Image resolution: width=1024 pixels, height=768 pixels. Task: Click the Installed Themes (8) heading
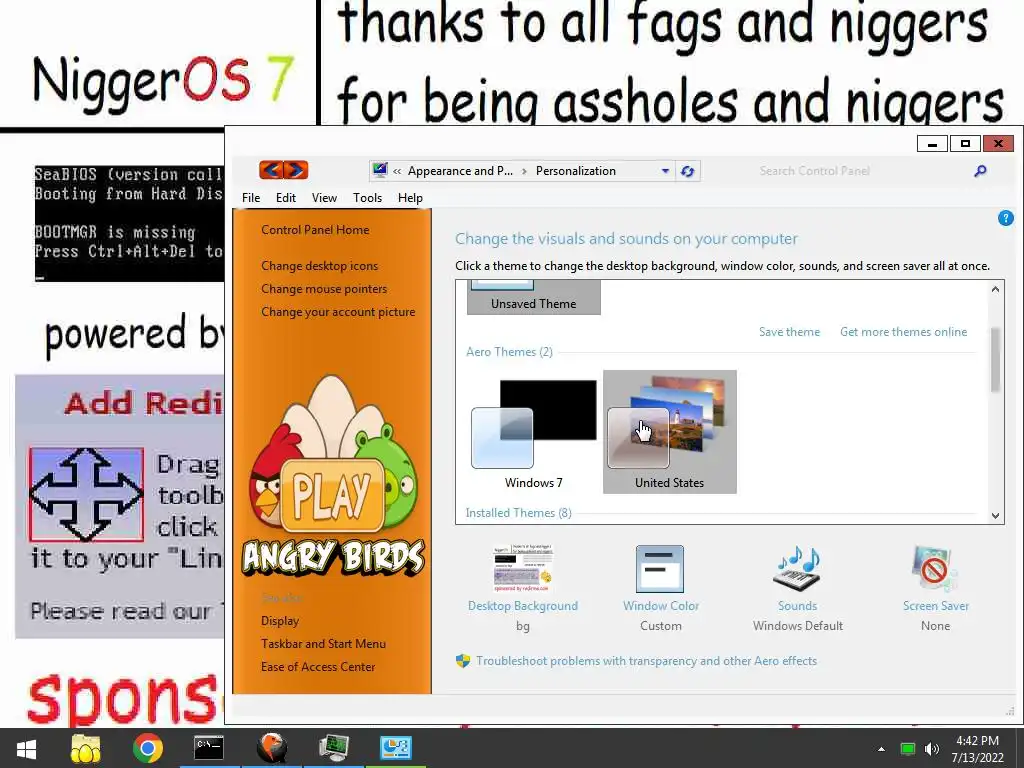pyautogui.click(x=519, y=513)
